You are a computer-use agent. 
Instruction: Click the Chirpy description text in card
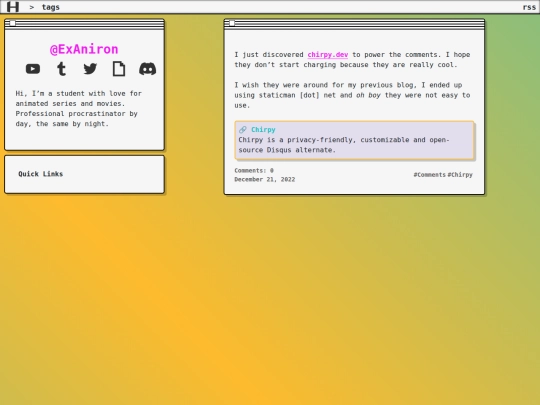tap(344, 145)
